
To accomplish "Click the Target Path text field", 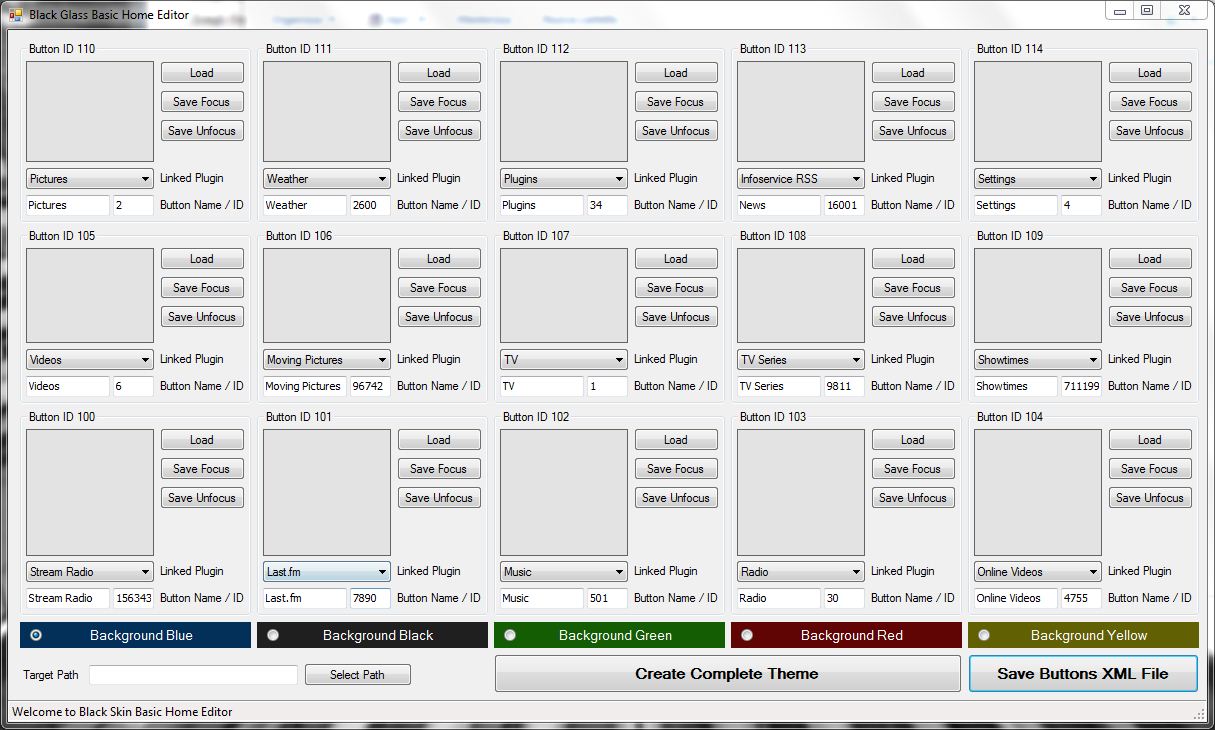I will pos(193,675).
